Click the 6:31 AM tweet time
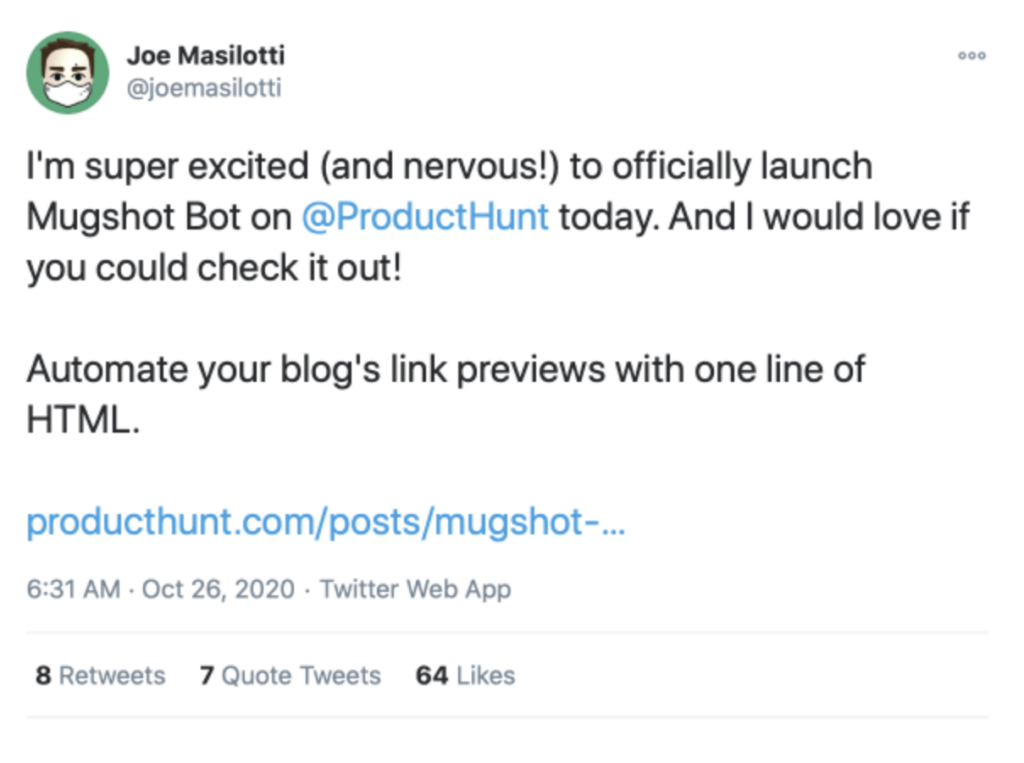 point(73,589)
